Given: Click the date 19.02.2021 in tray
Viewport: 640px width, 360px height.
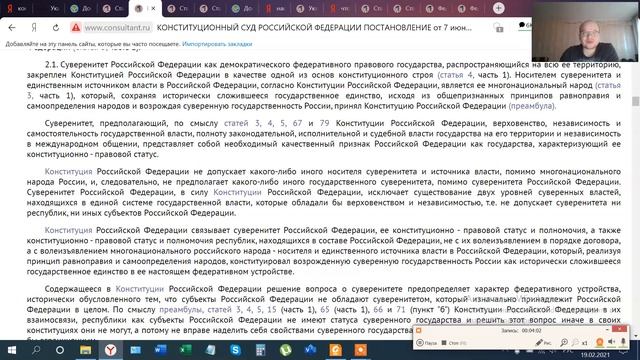Looking at the screenshot, I should click(x=595, y=355).
